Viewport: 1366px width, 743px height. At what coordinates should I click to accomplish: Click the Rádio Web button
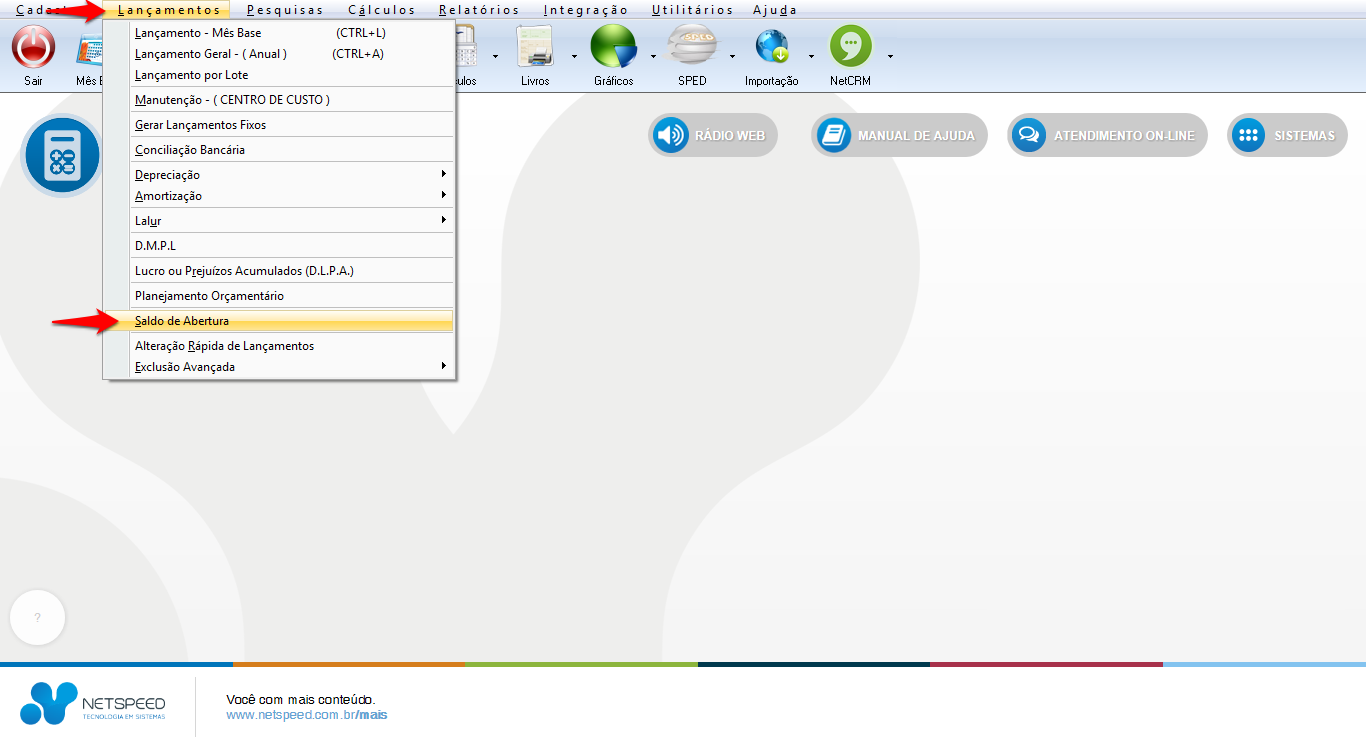713,135
